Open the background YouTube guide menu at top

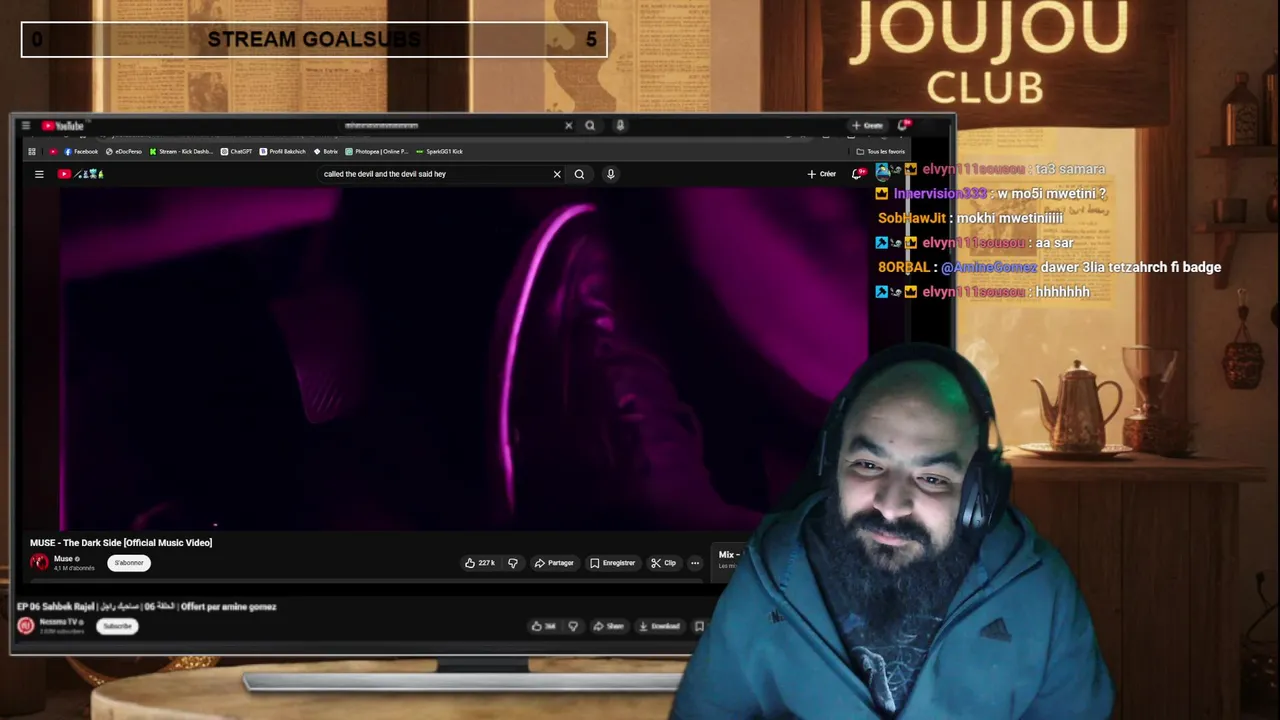pyautogui.click(x=25, y=126)
